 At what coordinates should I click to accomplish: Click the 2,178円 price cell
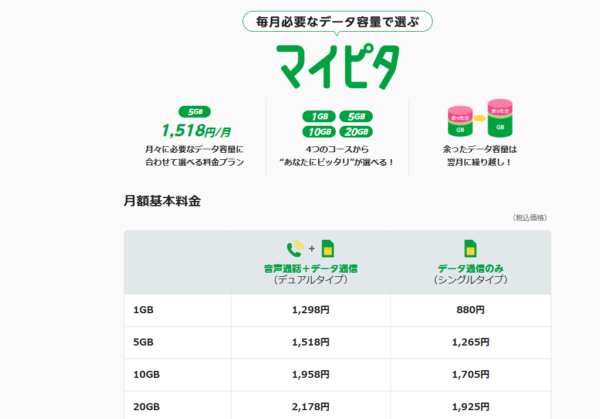pos(311,407)
